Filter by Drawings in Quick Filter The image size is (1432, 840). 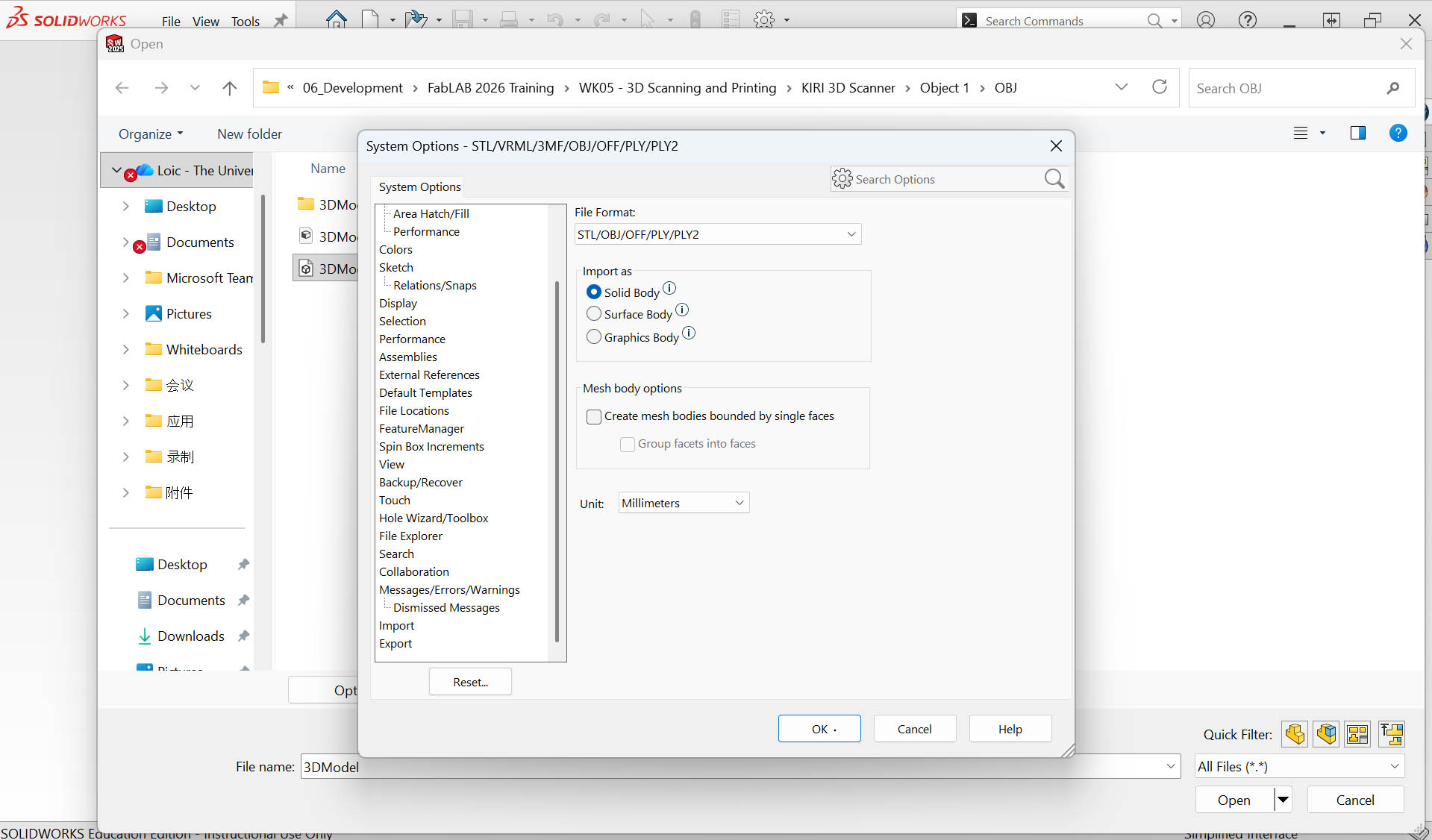click(1358, 734)
